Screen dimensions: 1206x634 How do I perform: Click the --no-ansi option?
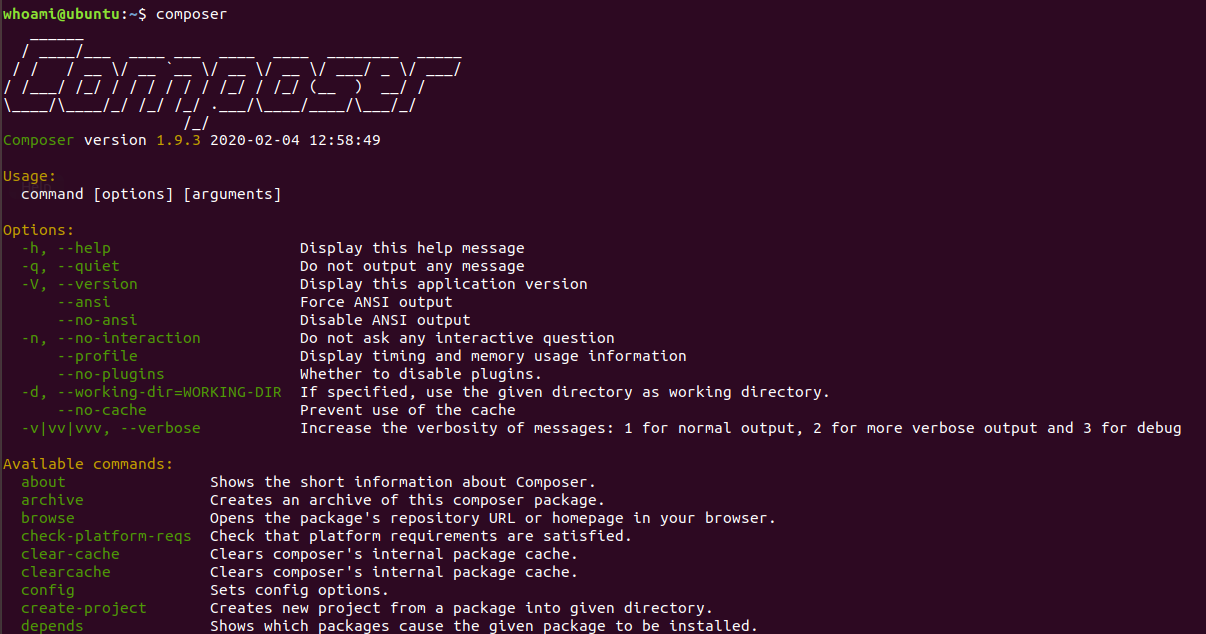point(98,320)
